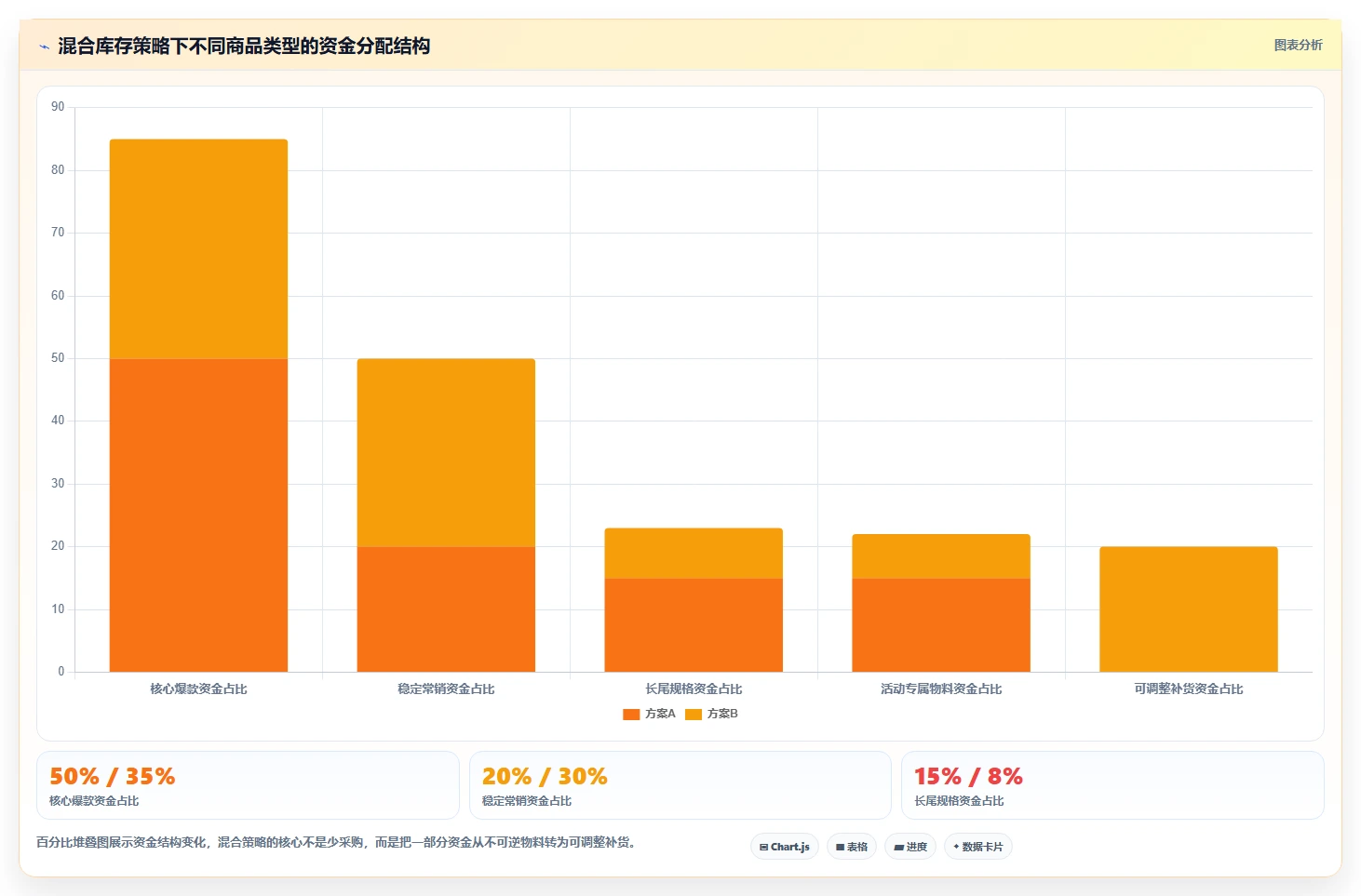
Task: Click the y-axis value 90
Action: pos(58,107)
